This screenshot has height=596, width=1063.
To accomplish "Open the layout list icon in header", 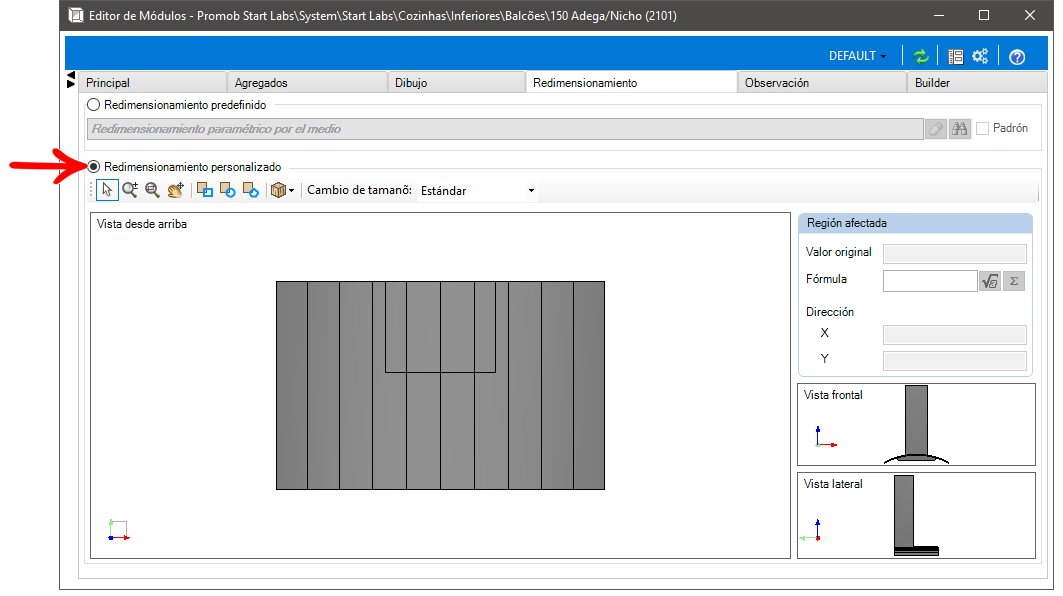I will point(956,56).
